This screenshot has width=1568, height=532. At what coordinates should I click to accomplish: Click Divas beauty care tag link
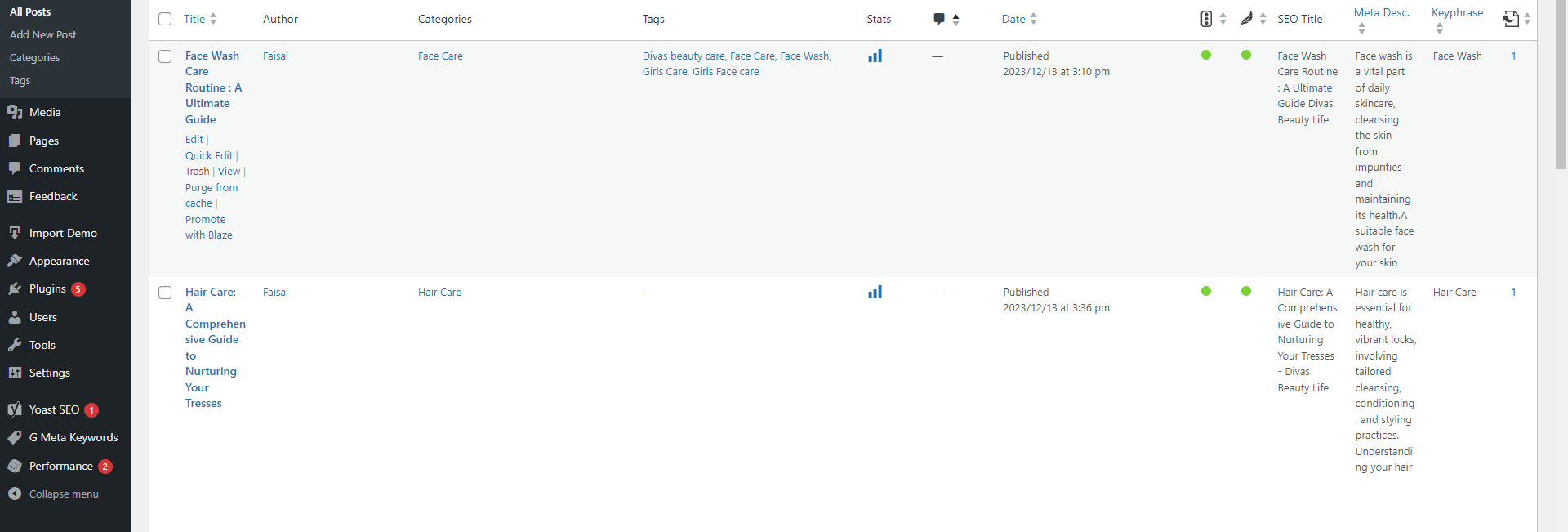(x=684, y=56)
